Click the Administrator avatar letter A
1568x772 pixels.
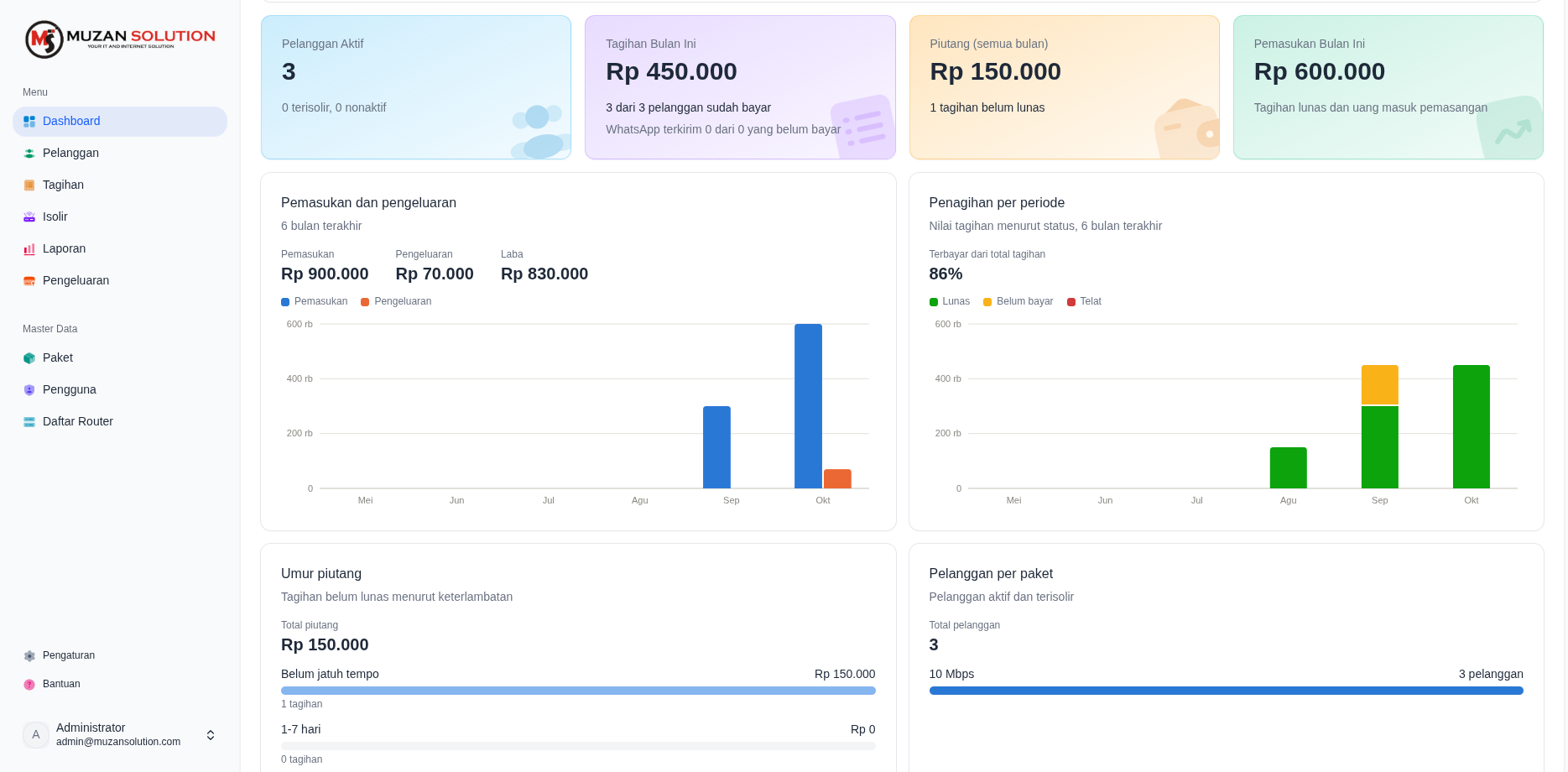(36, 735)
